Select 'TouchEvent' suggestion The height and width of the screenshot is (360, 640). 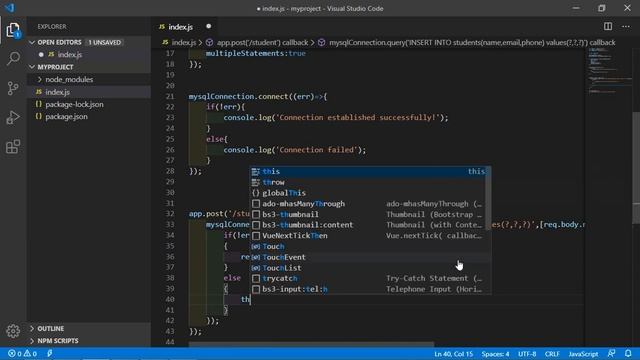368,257
